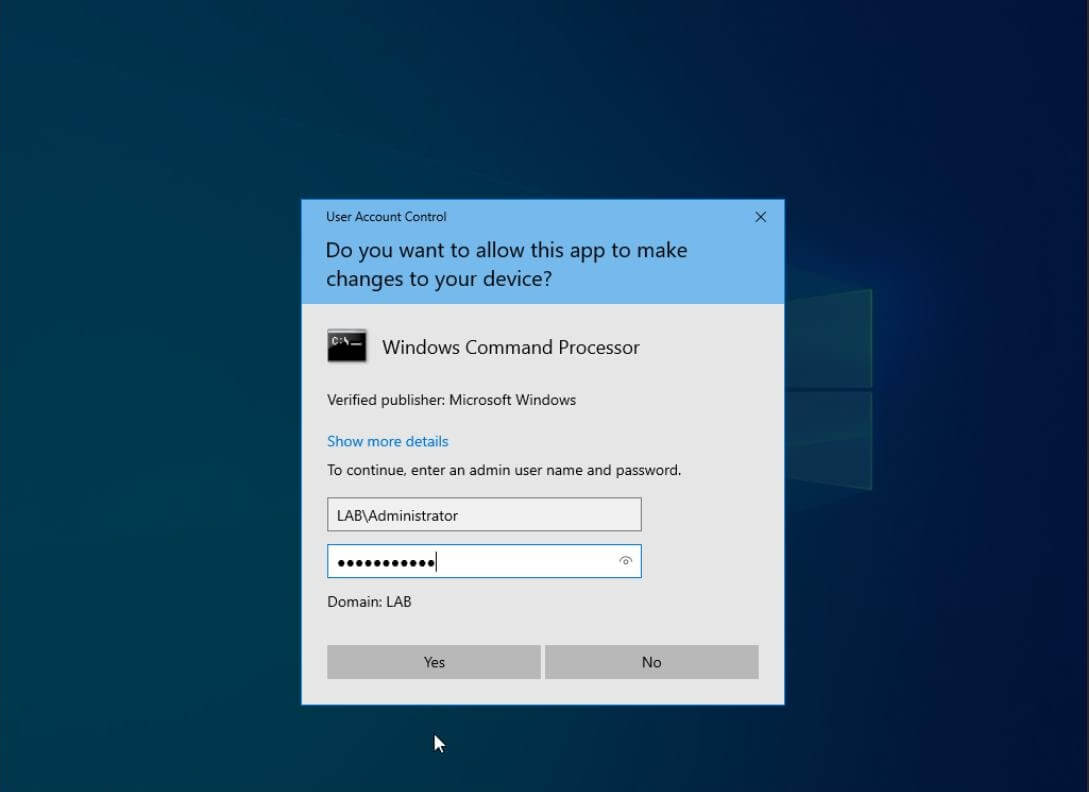
Task: Close the User Account Control dialog
Action: tap(760, 217)
